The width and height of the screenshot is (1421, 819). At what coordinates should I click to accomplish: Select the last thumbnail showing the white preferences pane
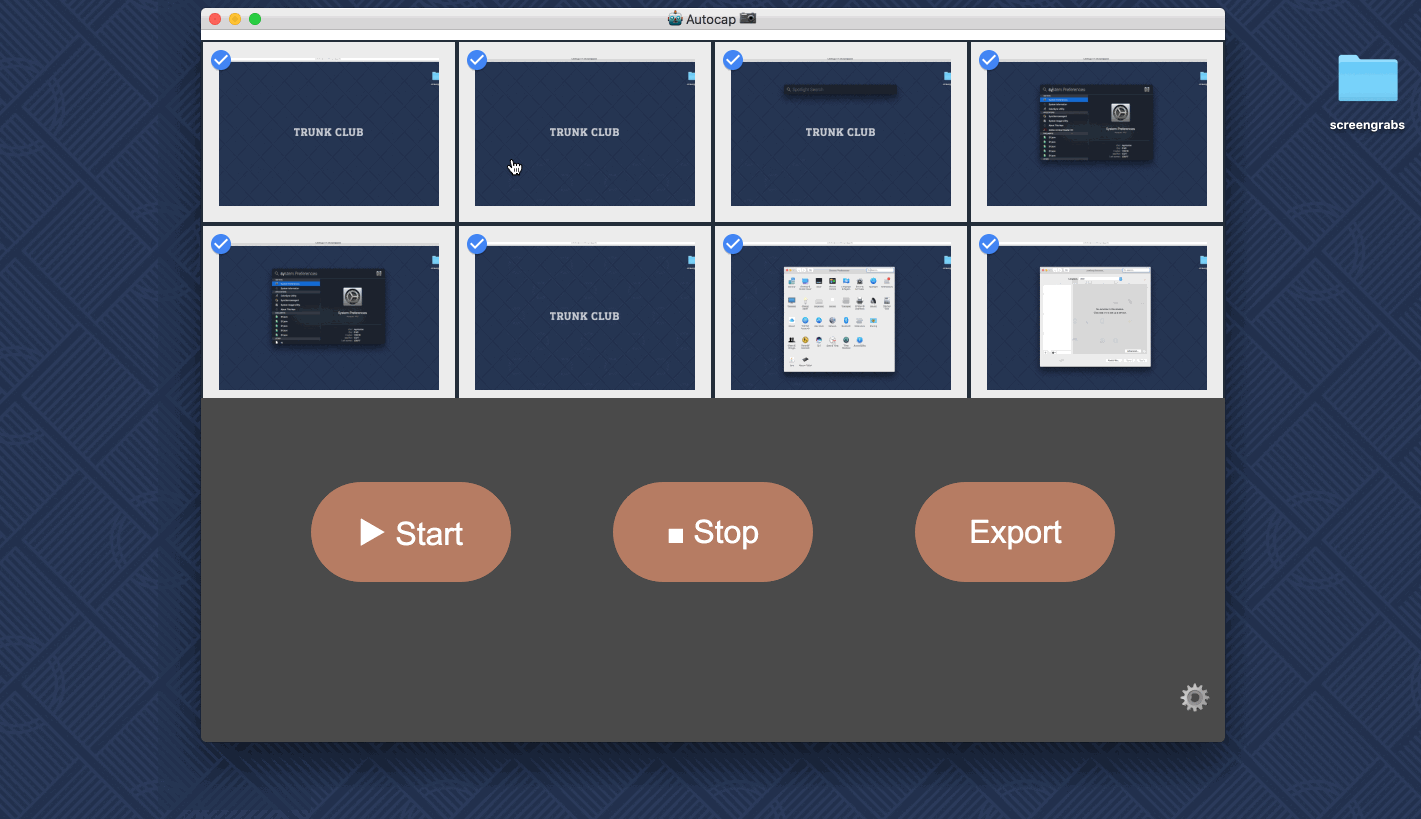(1097, 314)
